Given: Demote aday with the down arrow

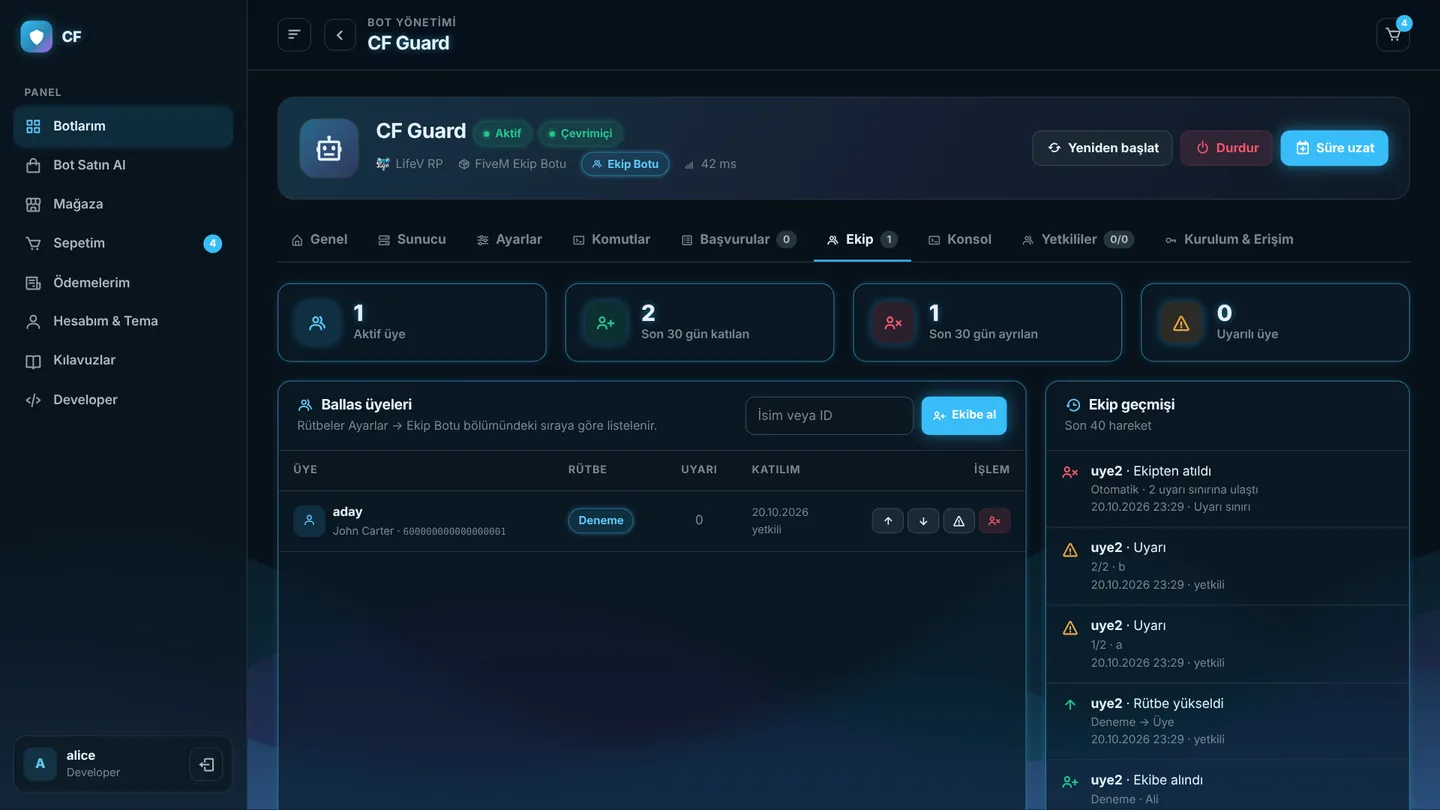Looking at the screenshot, I should click(x=923, y=521).
